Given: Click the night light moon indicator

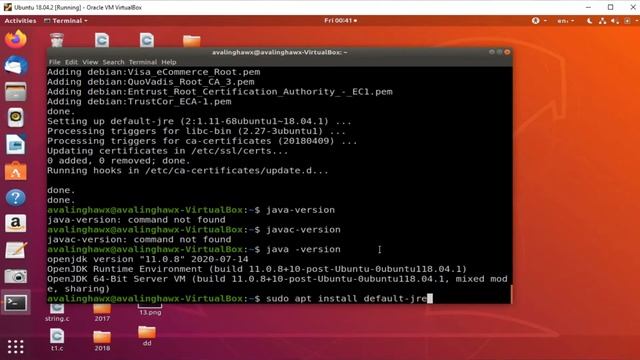Looking at the screenshot, I should pos(589,20).
